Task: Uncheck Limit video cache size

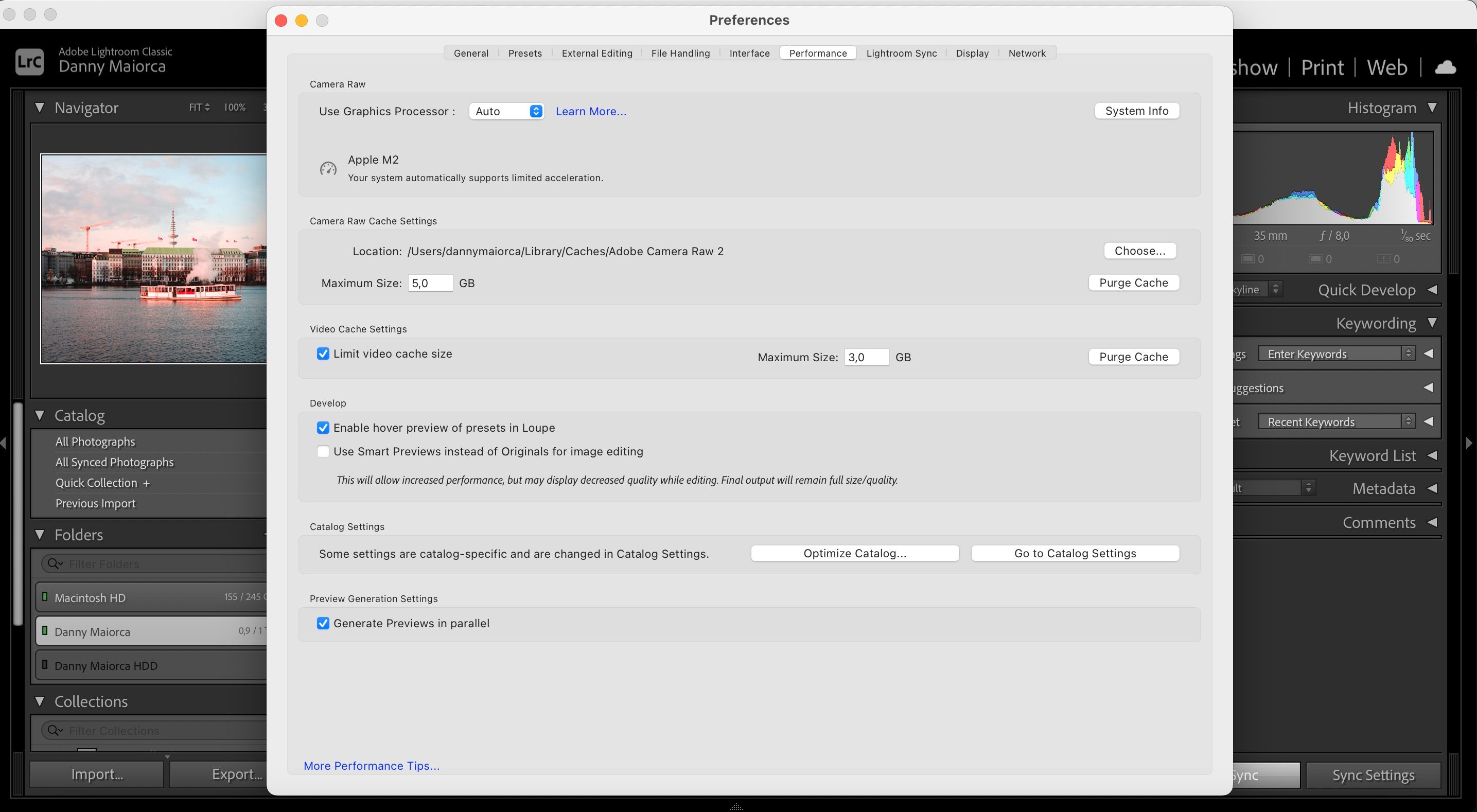Action: click(x=323, y=353)
